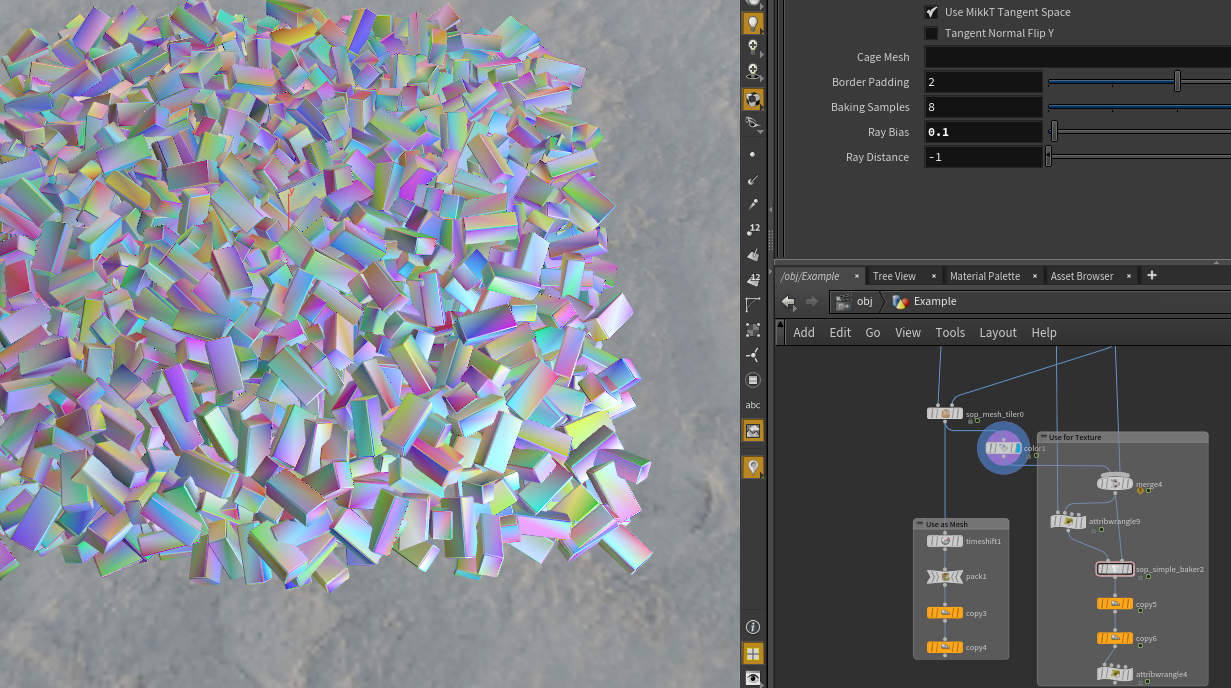The image size is (1231, 688).
Task: Collapse the 'Use as Mesh' network box
Action: 919,523
